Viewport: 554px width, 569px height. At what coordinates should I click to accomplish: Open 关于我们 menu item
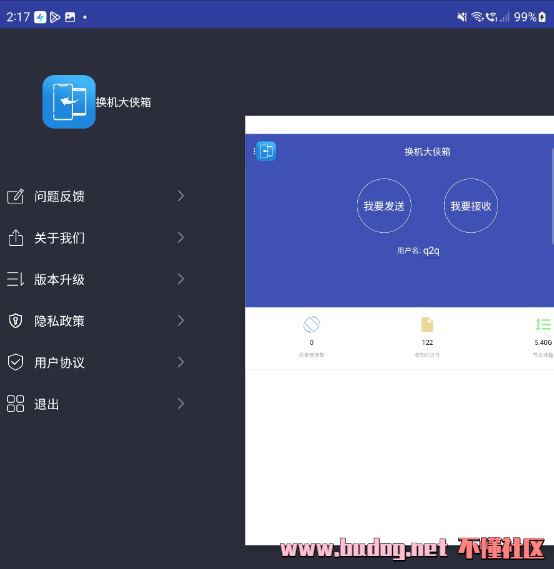pyautogui.click(x=96, y=238)
